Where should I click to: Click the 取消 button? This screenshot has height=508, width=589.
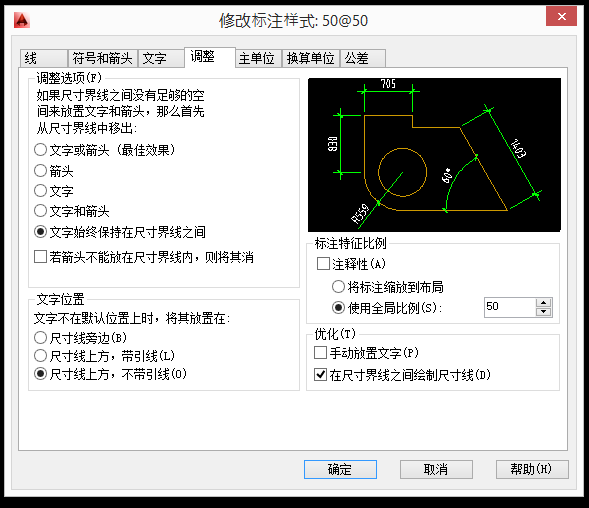click(436, 469)
